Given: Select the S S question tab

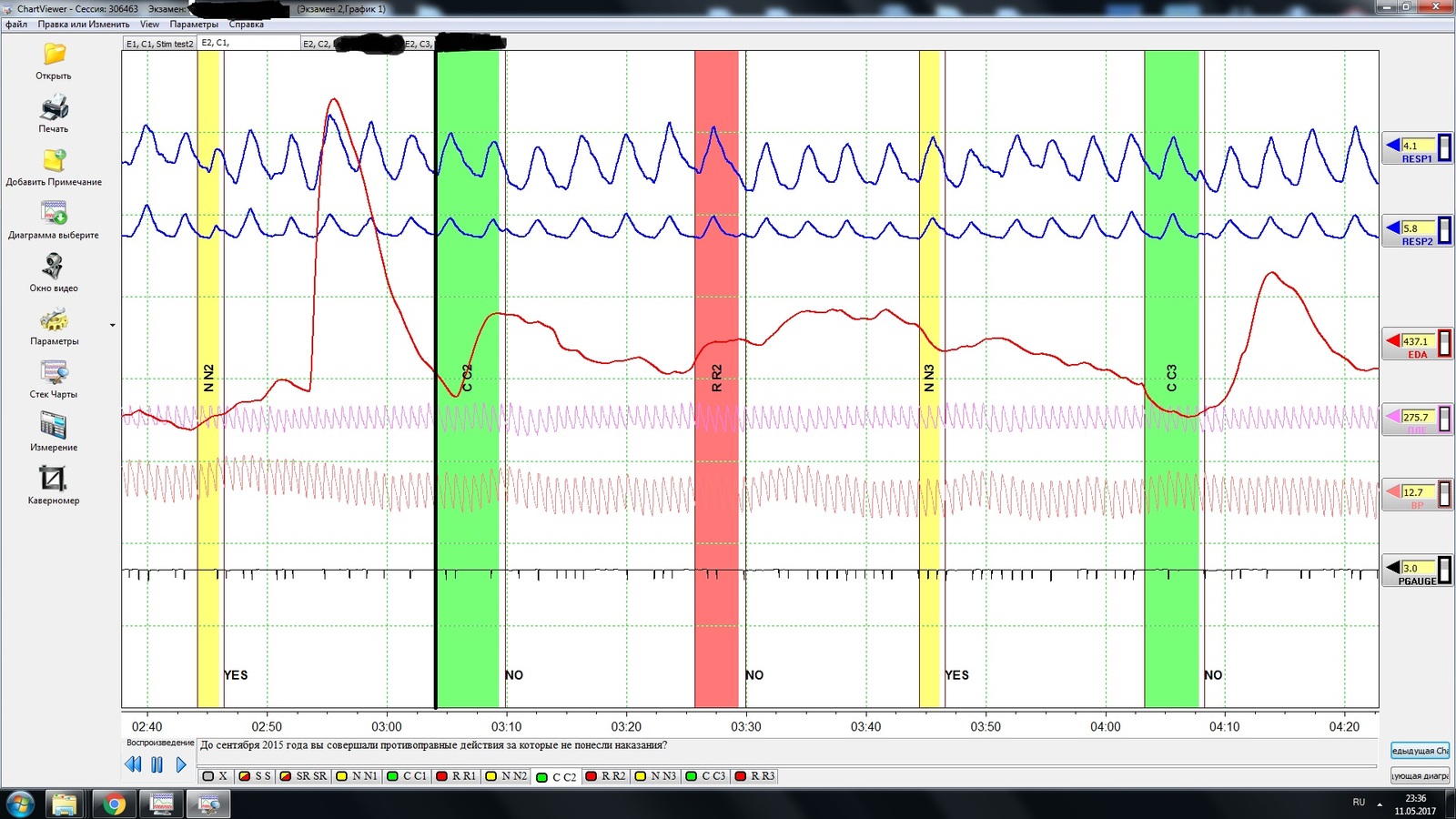Looking at the screenshot, I should (255, 776).
